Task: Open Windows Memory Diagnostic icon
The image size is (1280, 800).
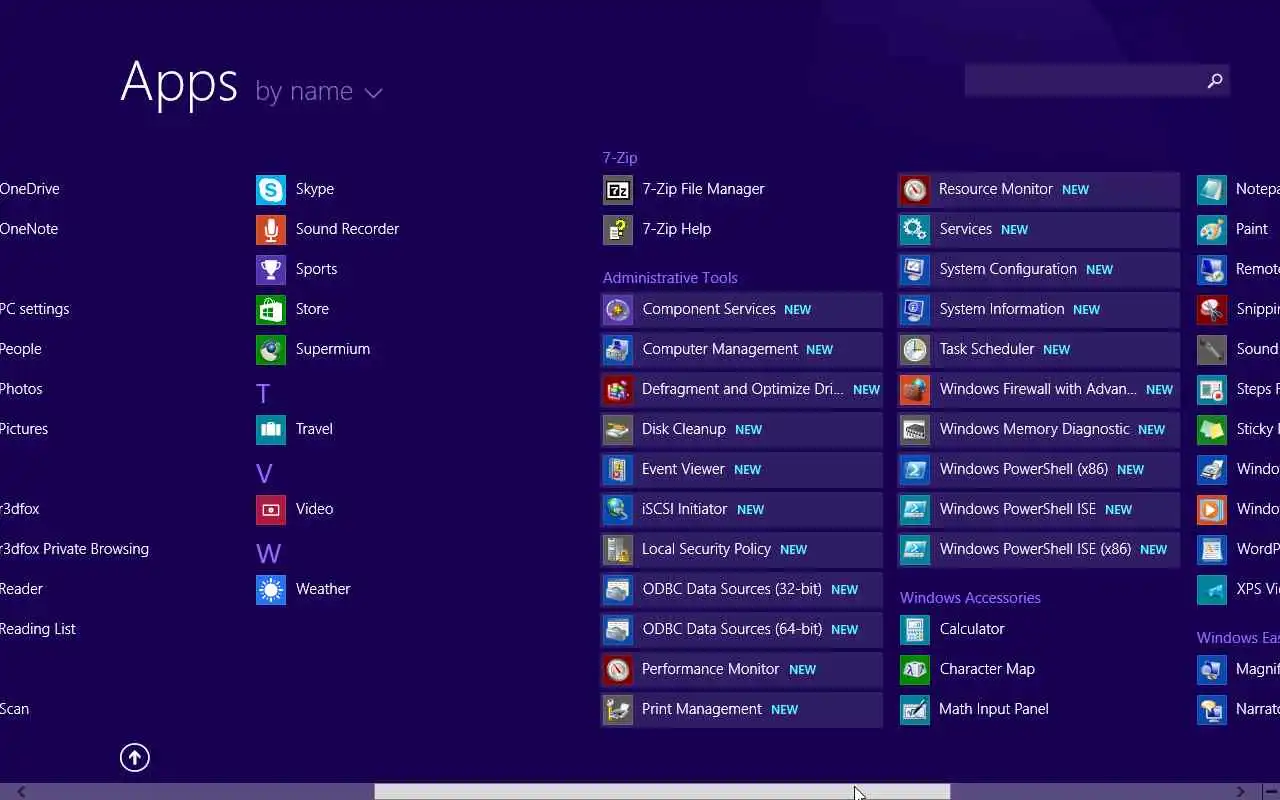Action: (x=915, y=429)
